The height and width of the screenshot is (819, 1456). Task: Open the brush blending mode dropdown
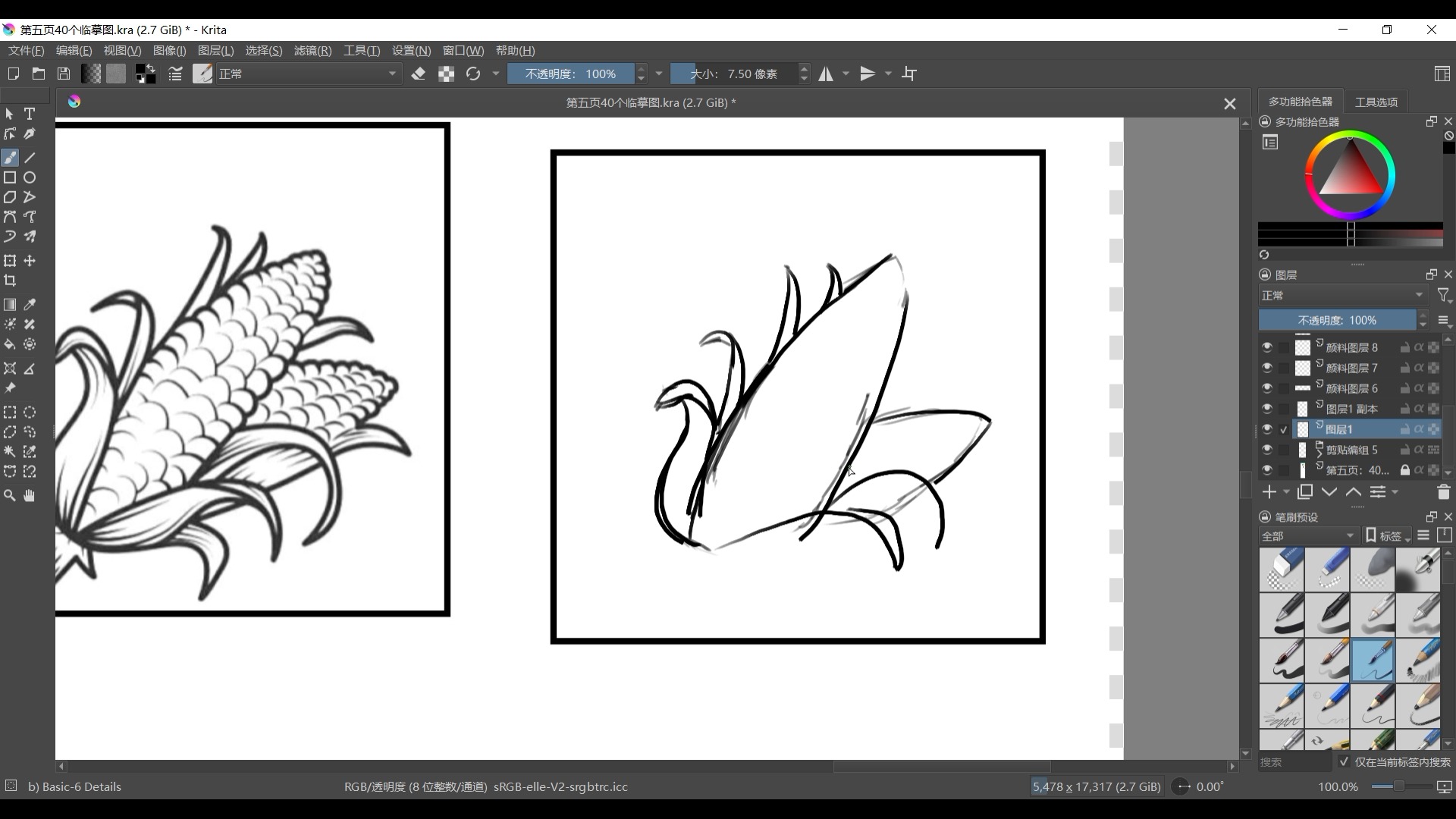tap(308, 74)
